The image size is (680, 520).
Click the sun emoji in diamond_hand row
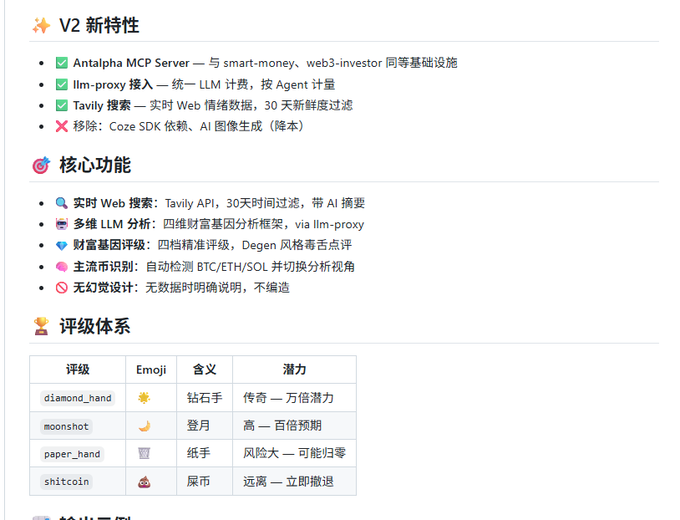click(144, 398)
